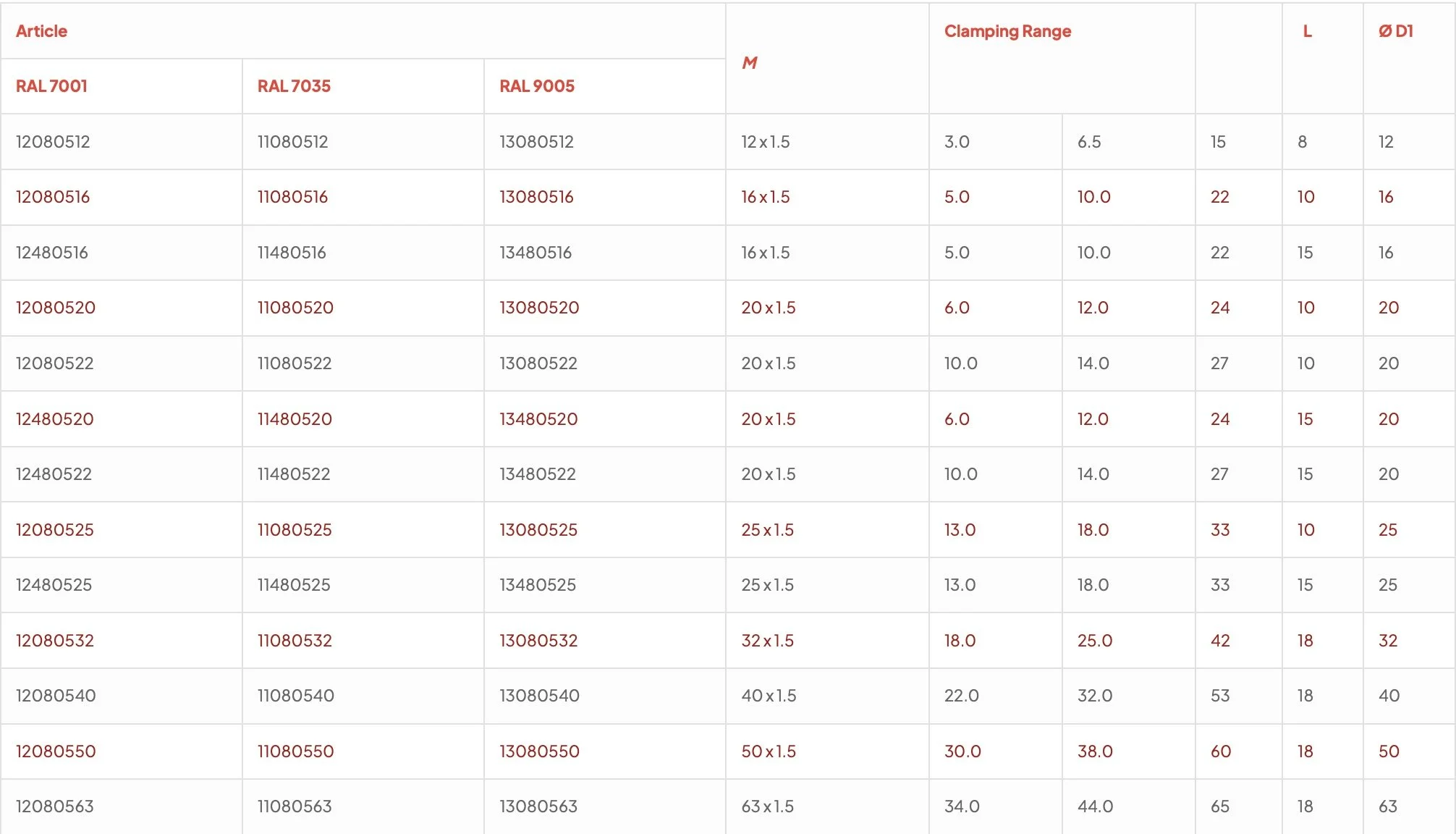Click the 63 x 1.5 thread cell
Image resolution: width=1456 pixels, height=834 pixels.
coord(767,806)
